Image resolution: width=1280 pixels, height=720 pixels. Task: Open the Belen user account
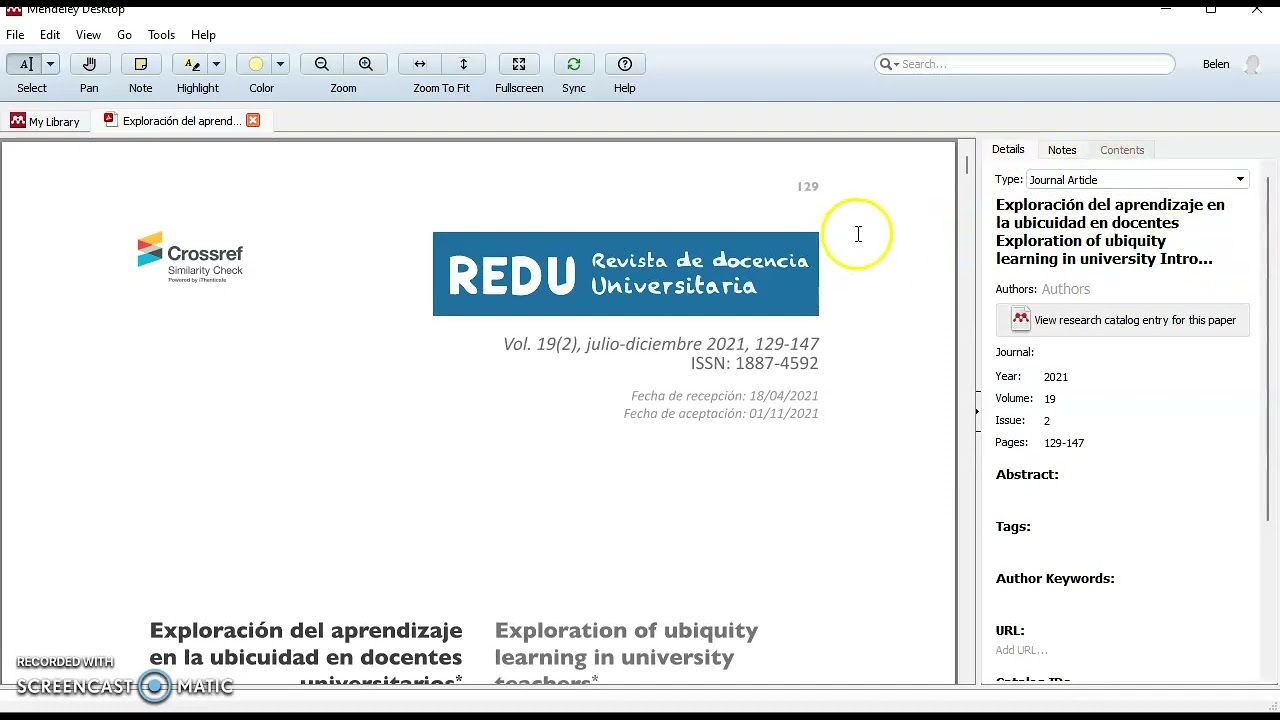click(x=1216, y=64)
